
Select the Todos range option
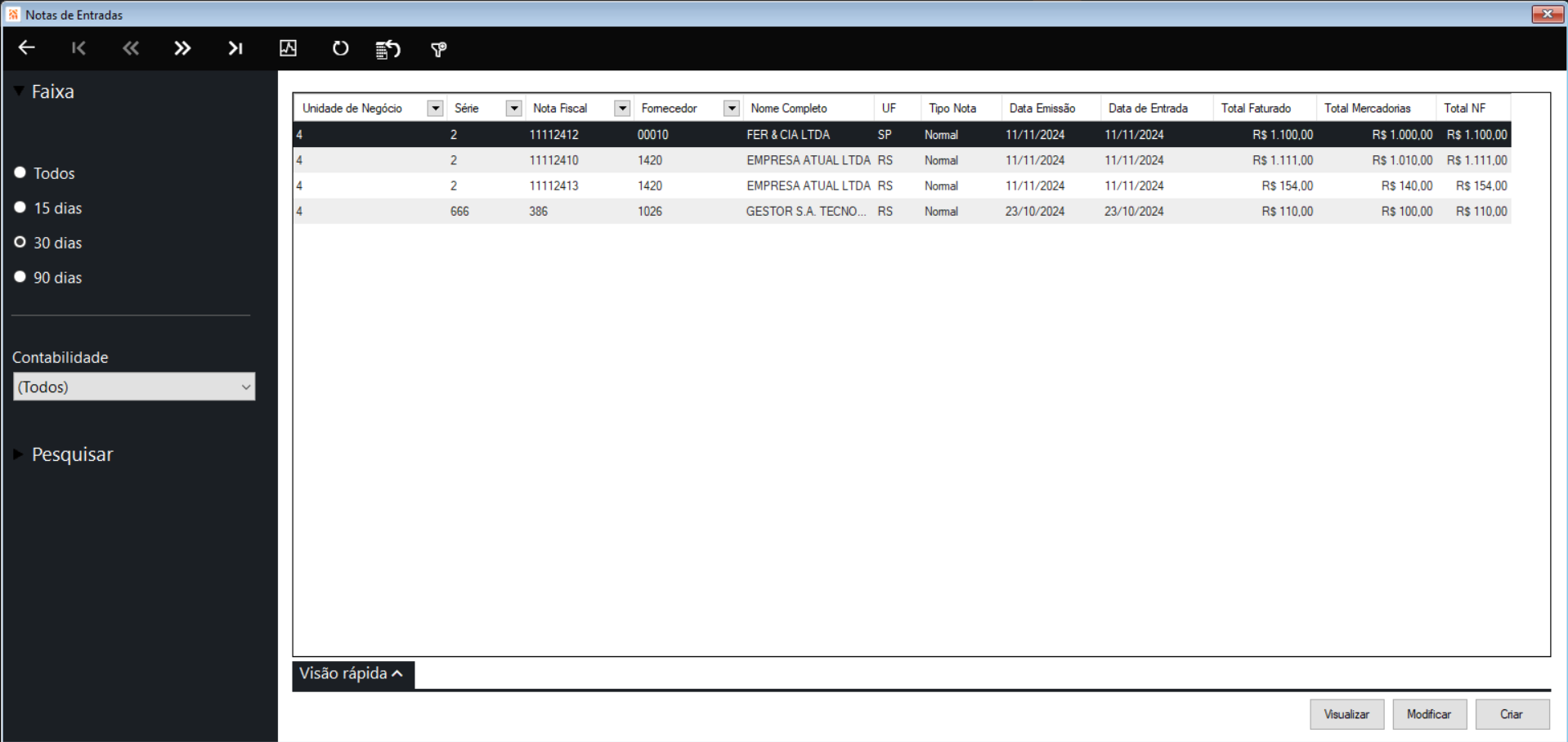(20, 172)
